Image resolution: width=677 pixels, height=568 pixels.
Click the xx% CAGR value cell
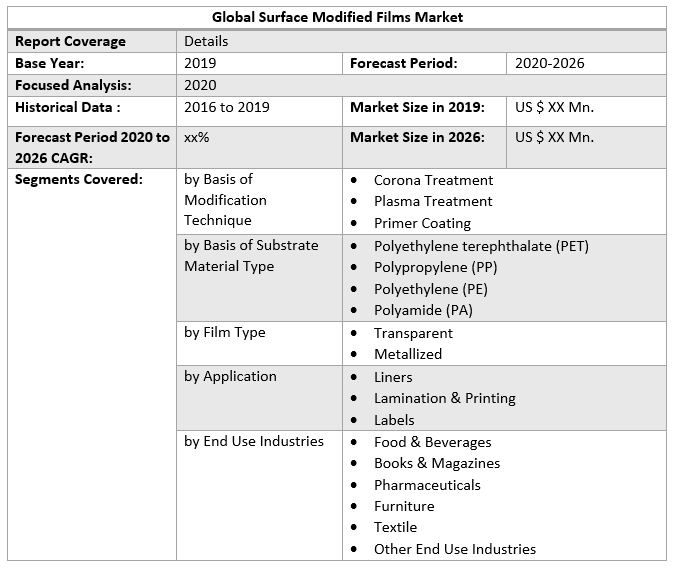(x=197, y=137)
